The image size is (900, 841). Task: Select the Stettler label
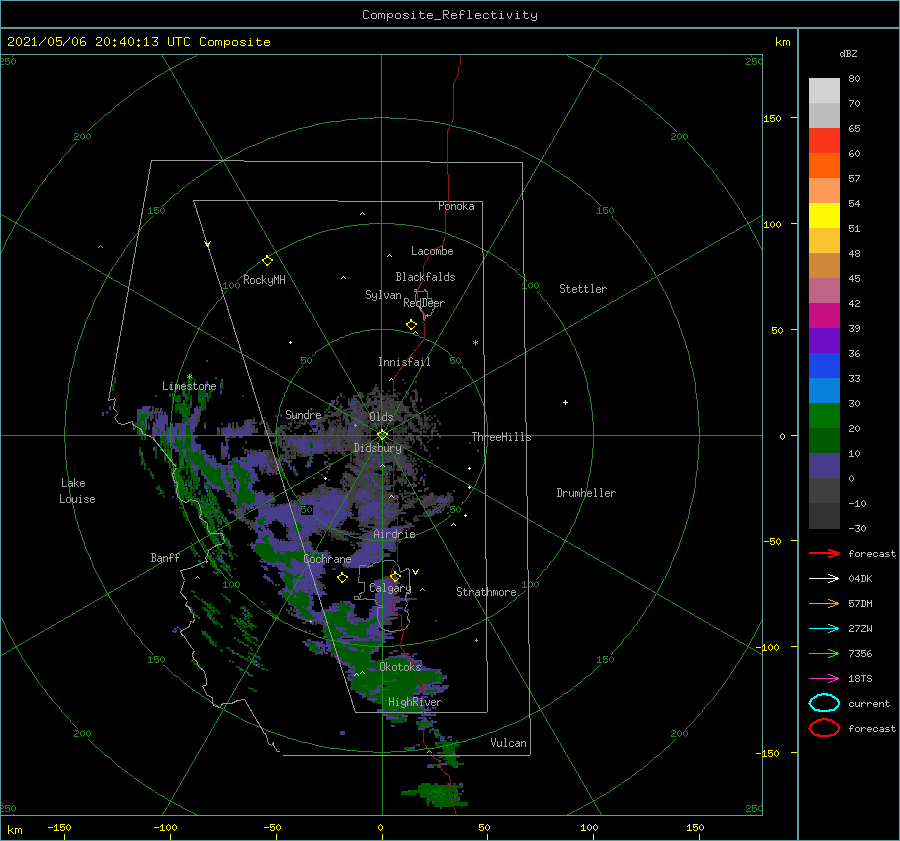[583, 289]
